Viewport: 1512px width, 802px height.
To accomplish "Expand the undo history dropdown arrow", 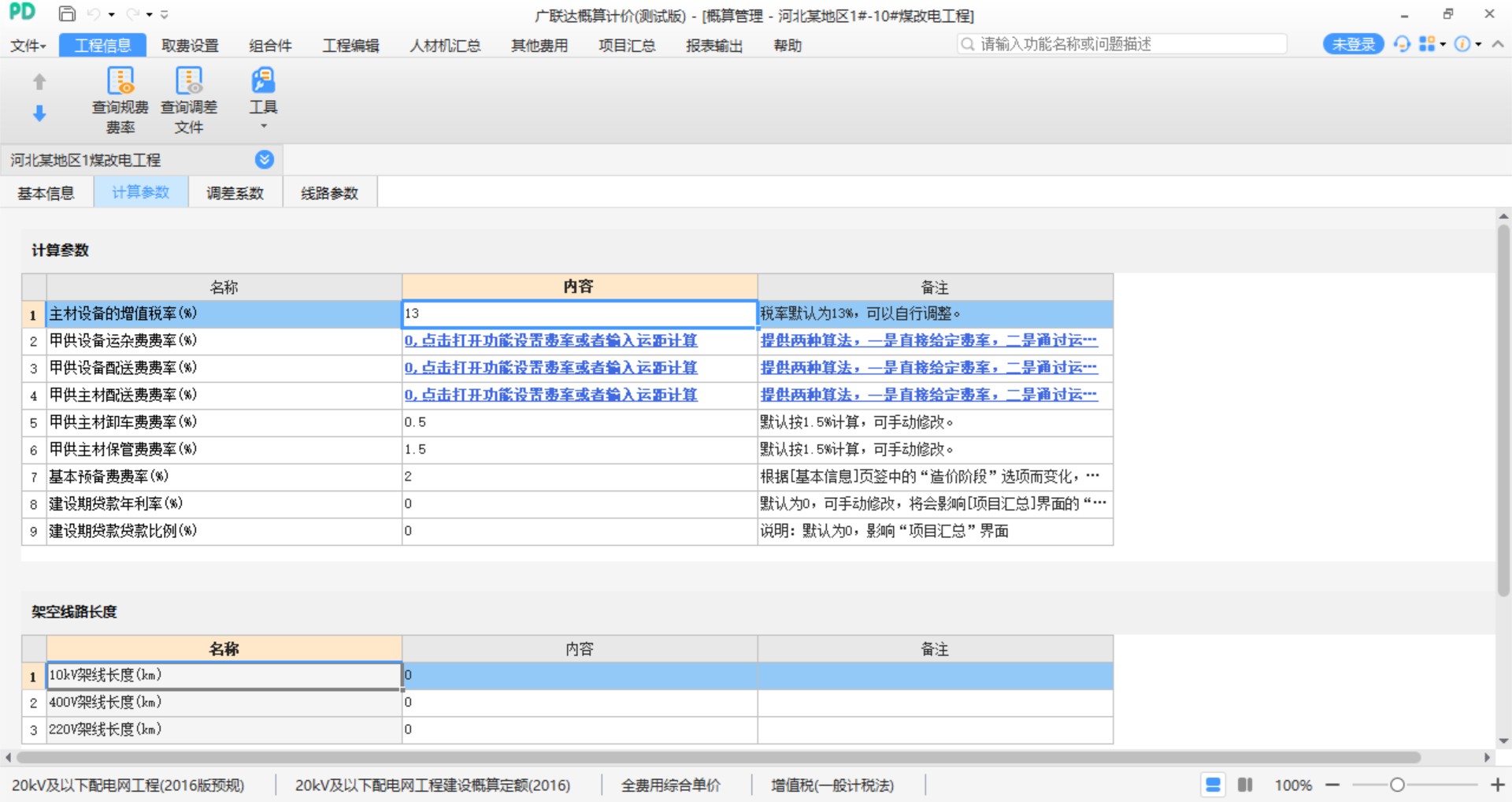I will (111, 15).
